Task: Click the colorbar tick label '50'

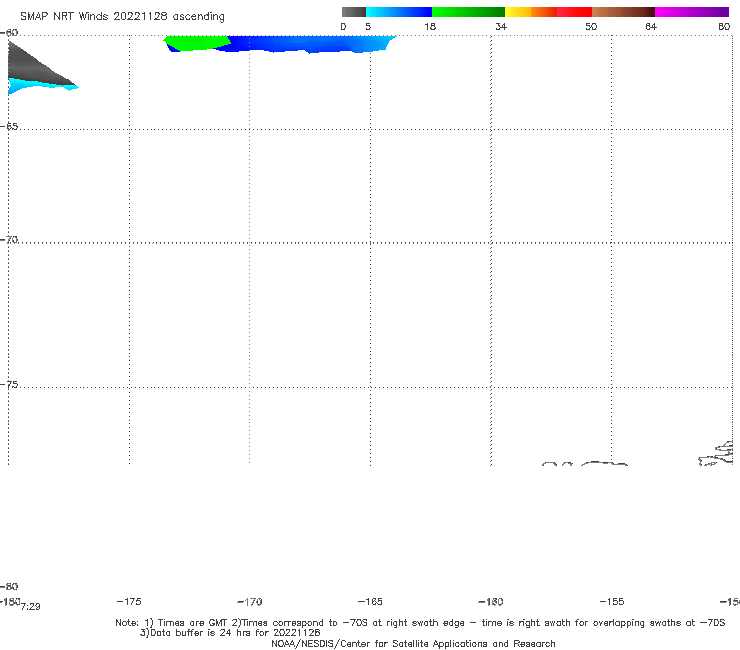Action: (591, 26)
